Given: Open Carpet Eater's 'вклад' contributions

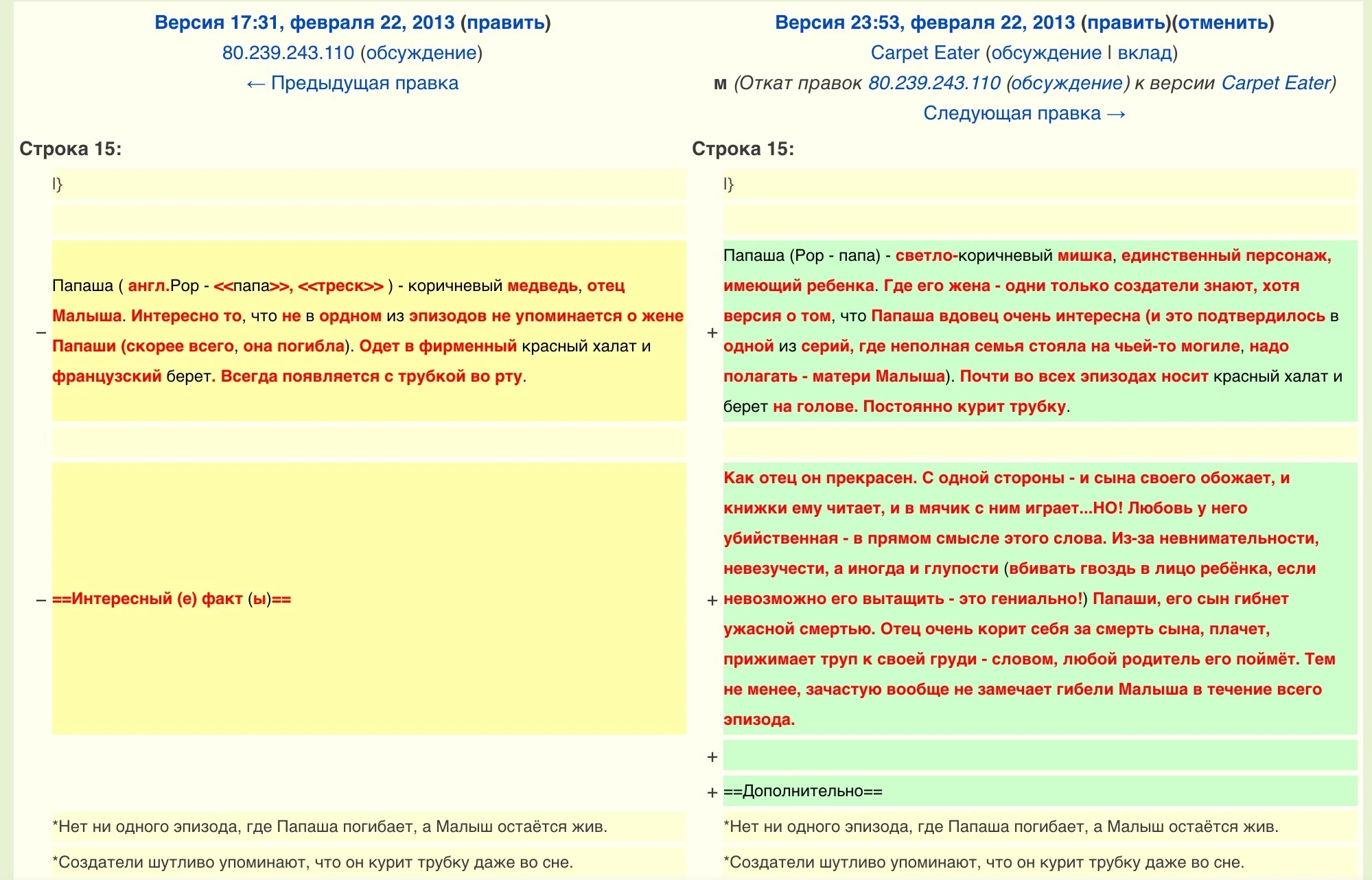Looking at the screenshot, I should coord(1144,53).
